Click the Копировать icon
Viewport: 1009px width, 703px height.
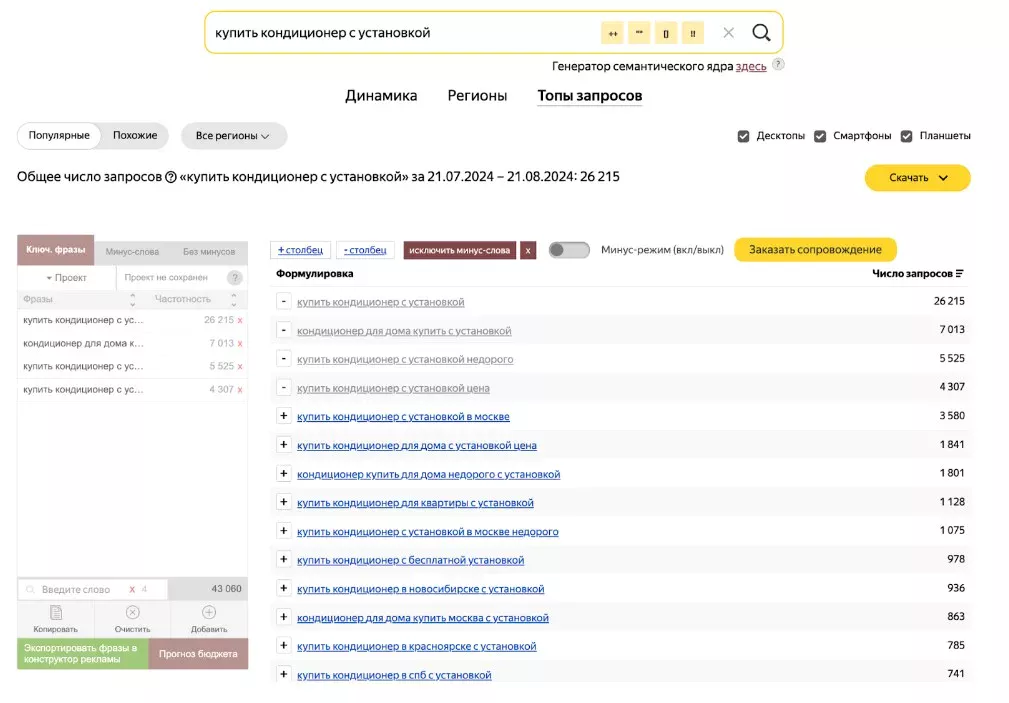click(56, 612)
